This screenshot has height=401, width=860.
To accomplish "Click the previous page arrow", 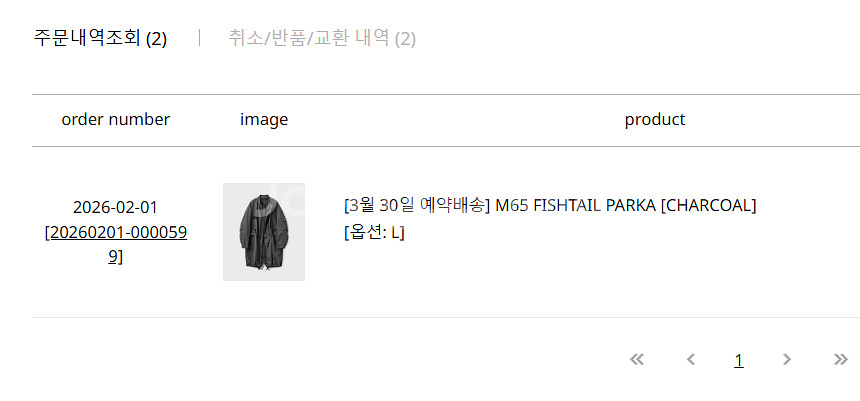I will point(690,360).
